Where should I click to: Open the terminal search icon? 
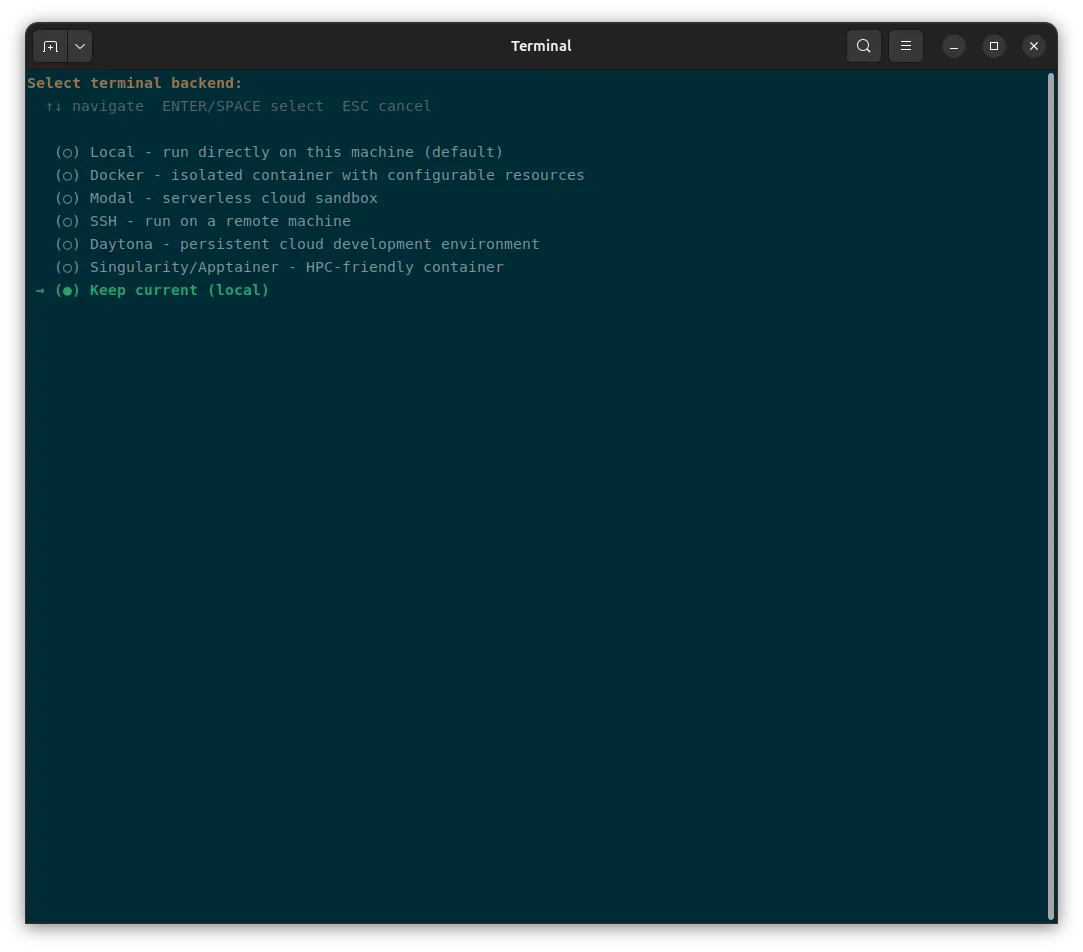pos(863,46)
